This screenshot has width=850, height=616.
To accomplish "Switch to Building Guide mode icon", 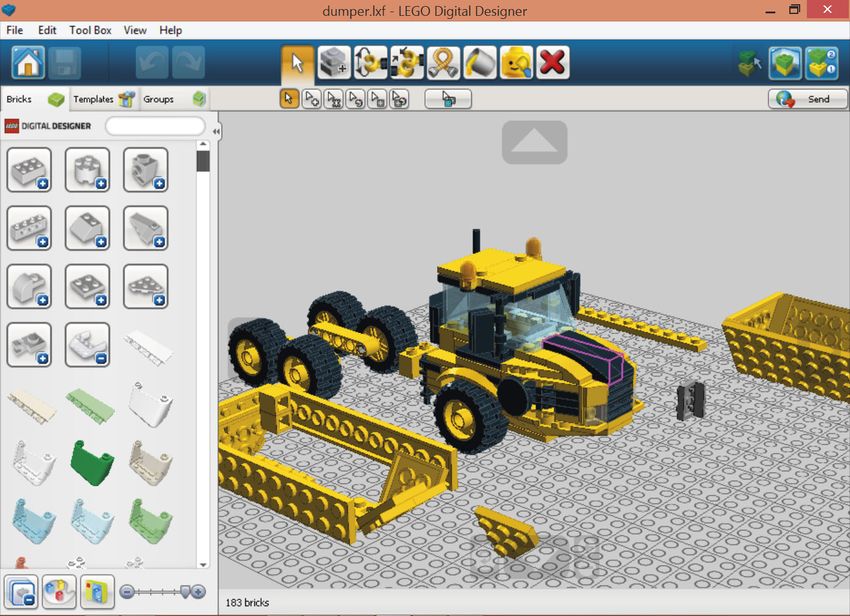I will [822, 63].
